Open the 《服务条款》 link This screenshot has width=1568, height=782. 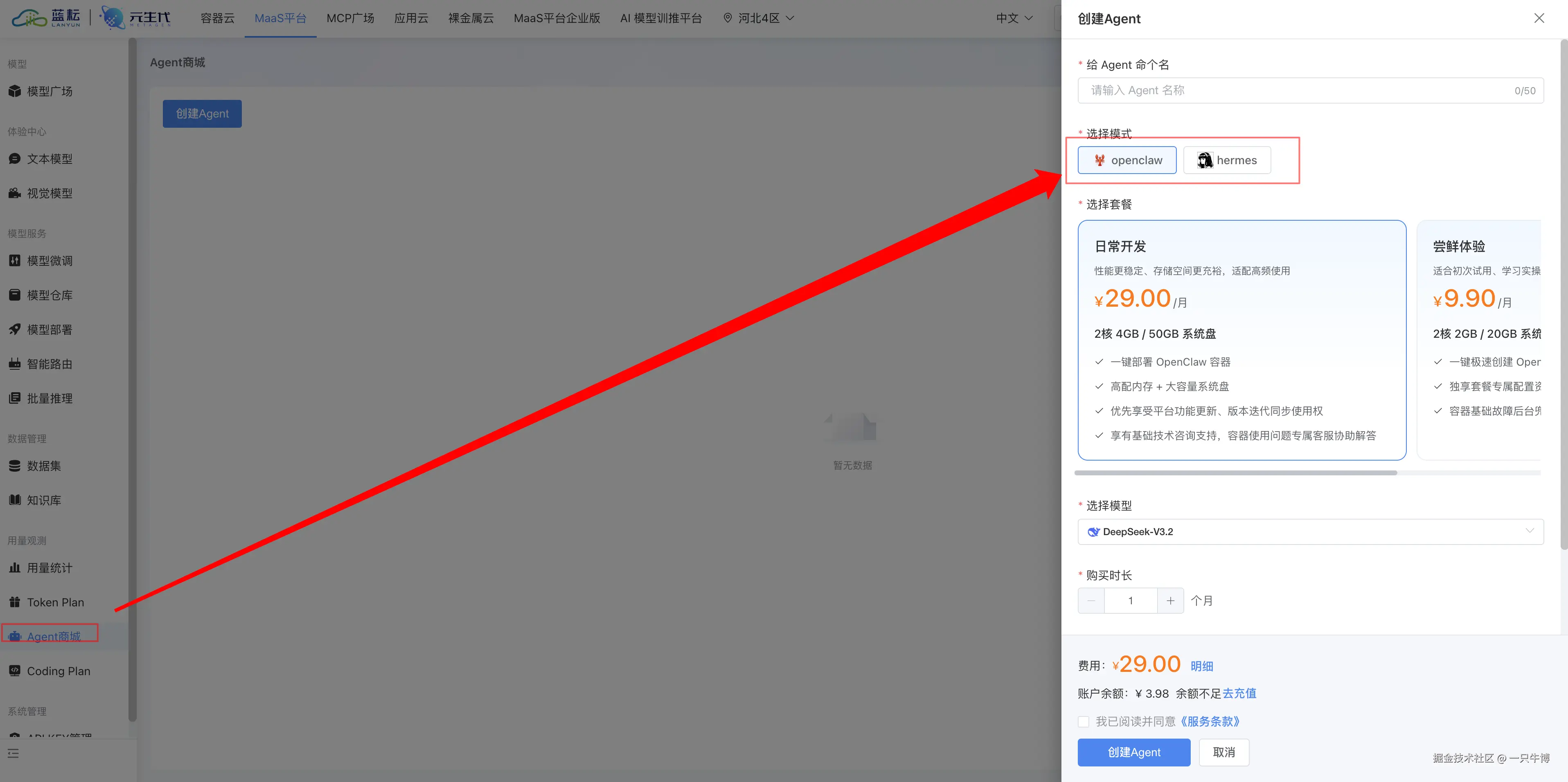point(1210,722)
